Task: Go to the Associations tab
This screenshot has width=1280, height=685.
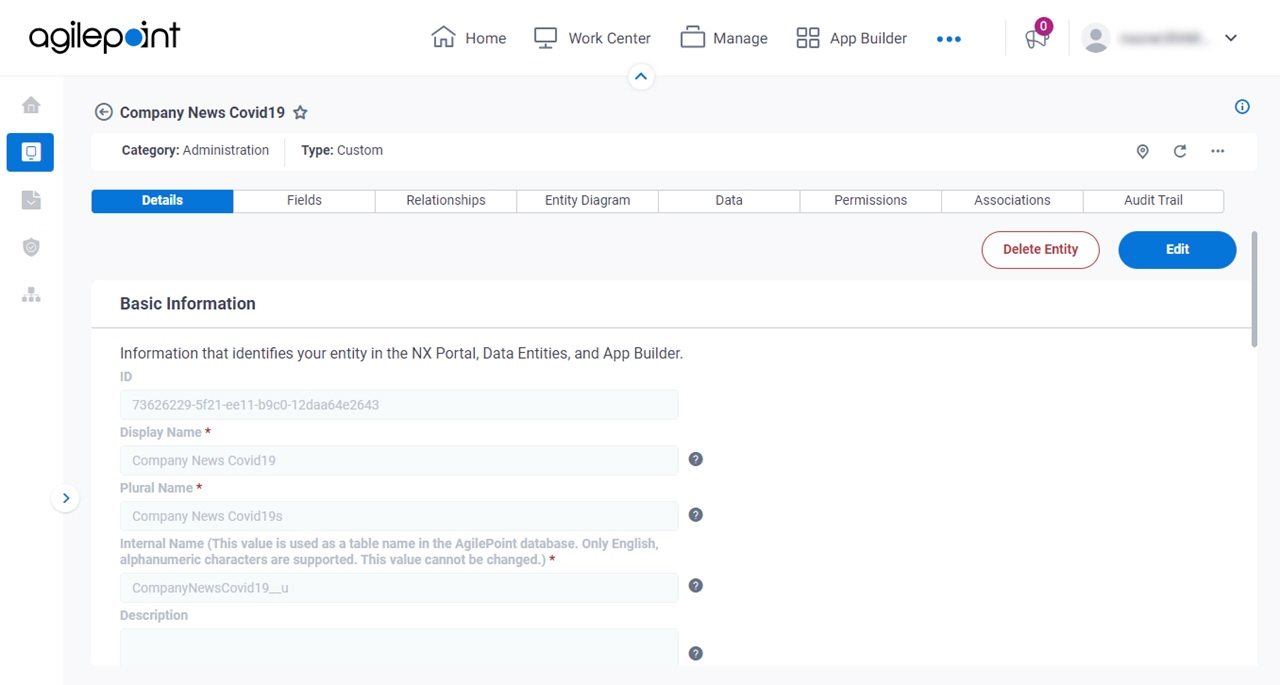Action: pos(1012,201)
